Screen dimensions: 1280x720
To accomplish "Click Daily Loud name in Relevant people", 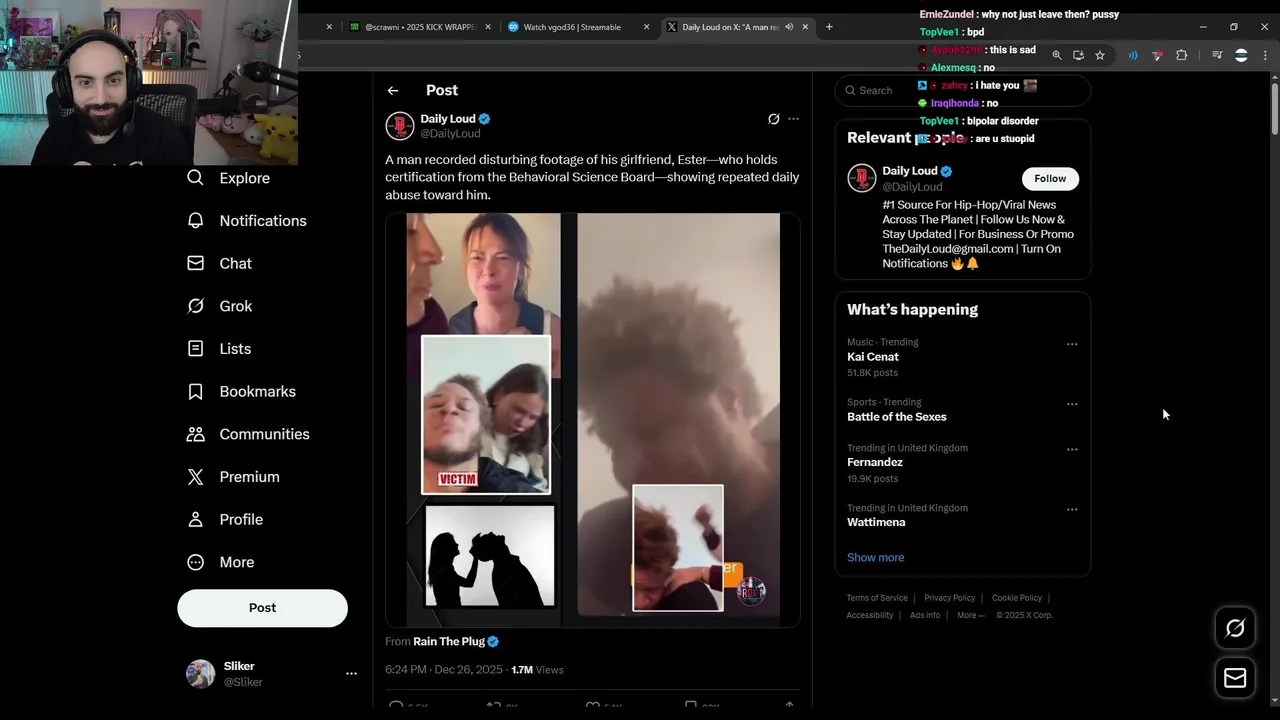I will (x=909, y=171).
